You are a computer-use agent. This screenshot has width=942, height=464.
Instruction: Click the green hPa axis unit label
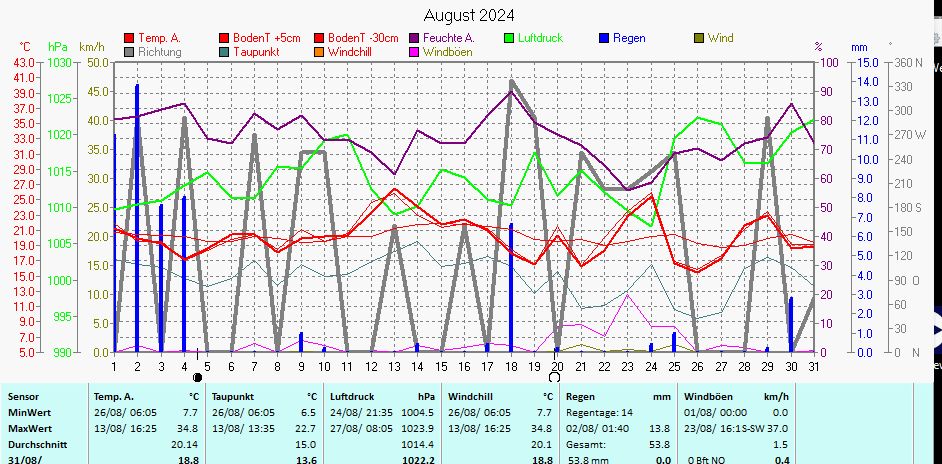pyautogui.click(x=58, y=47)
